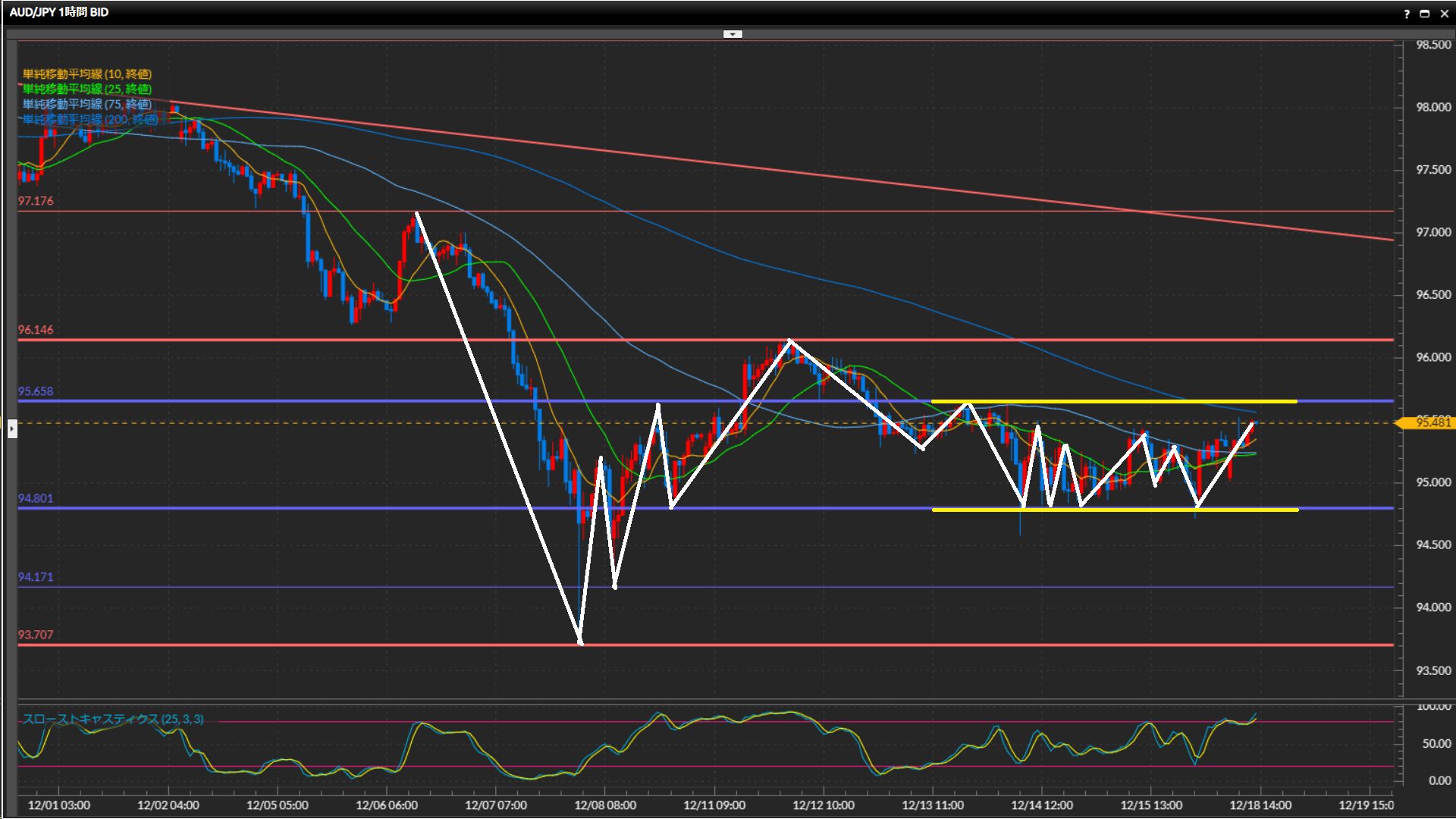The height and width of the screenshot is (819, 1456).
Task: Open help with the question mark icon
Action: pos(1407,14)
